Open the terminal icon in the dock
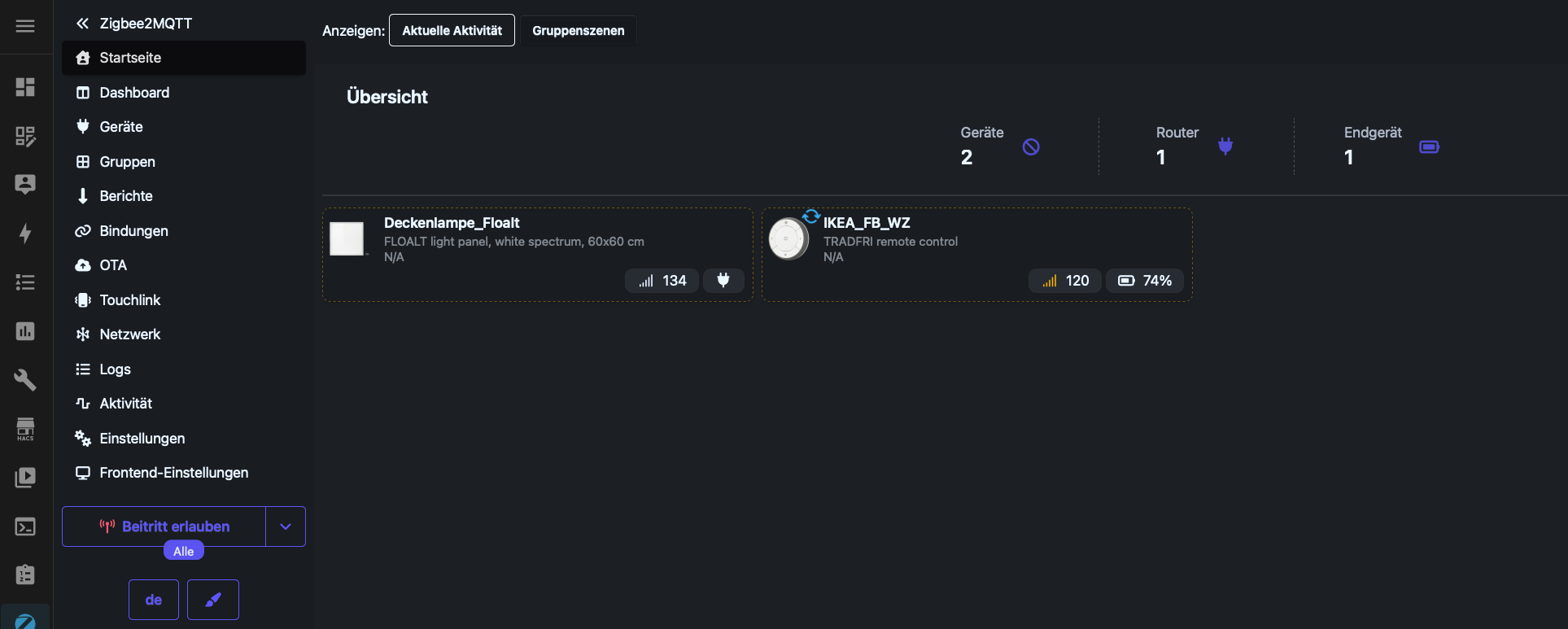This screenshot has height=629, width=1568. click(25, 526)
